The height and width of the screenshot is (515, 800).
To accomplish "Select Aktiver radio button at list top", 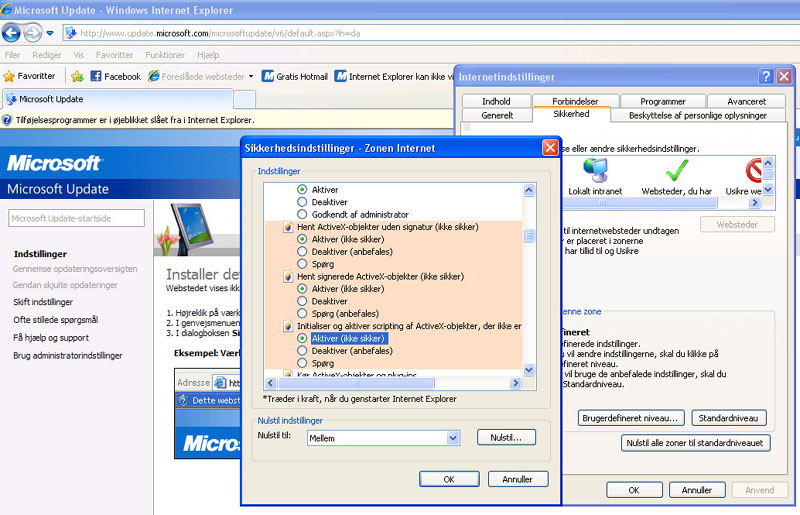I will pos(302,189).
